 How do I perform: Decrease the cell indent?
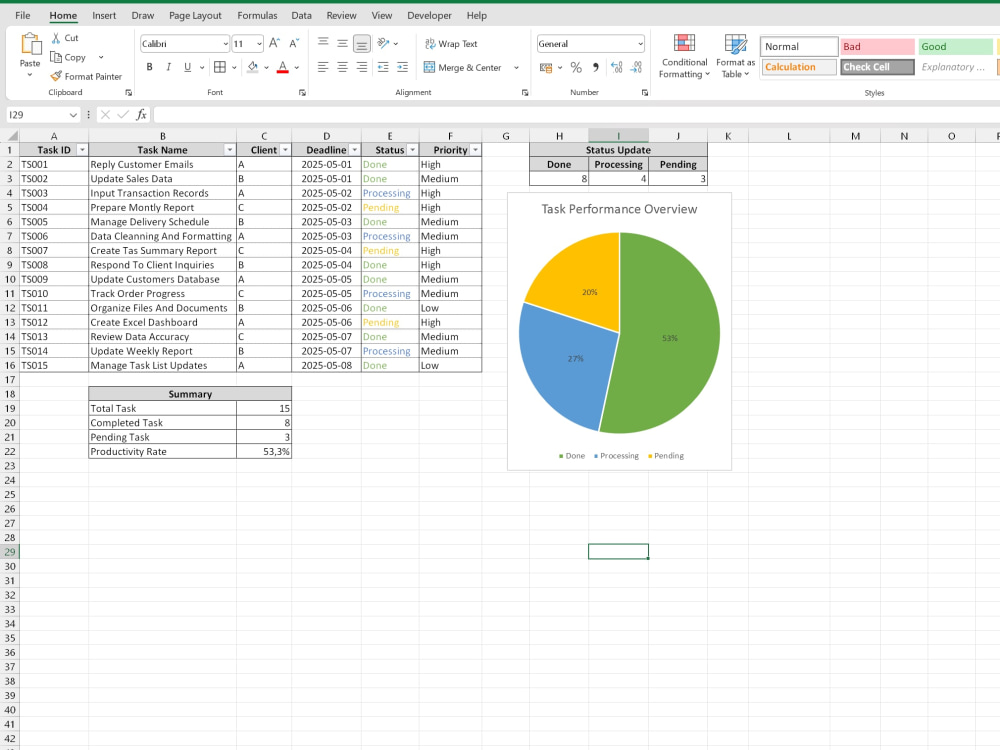pyautogui.click(x=383, y=67)
